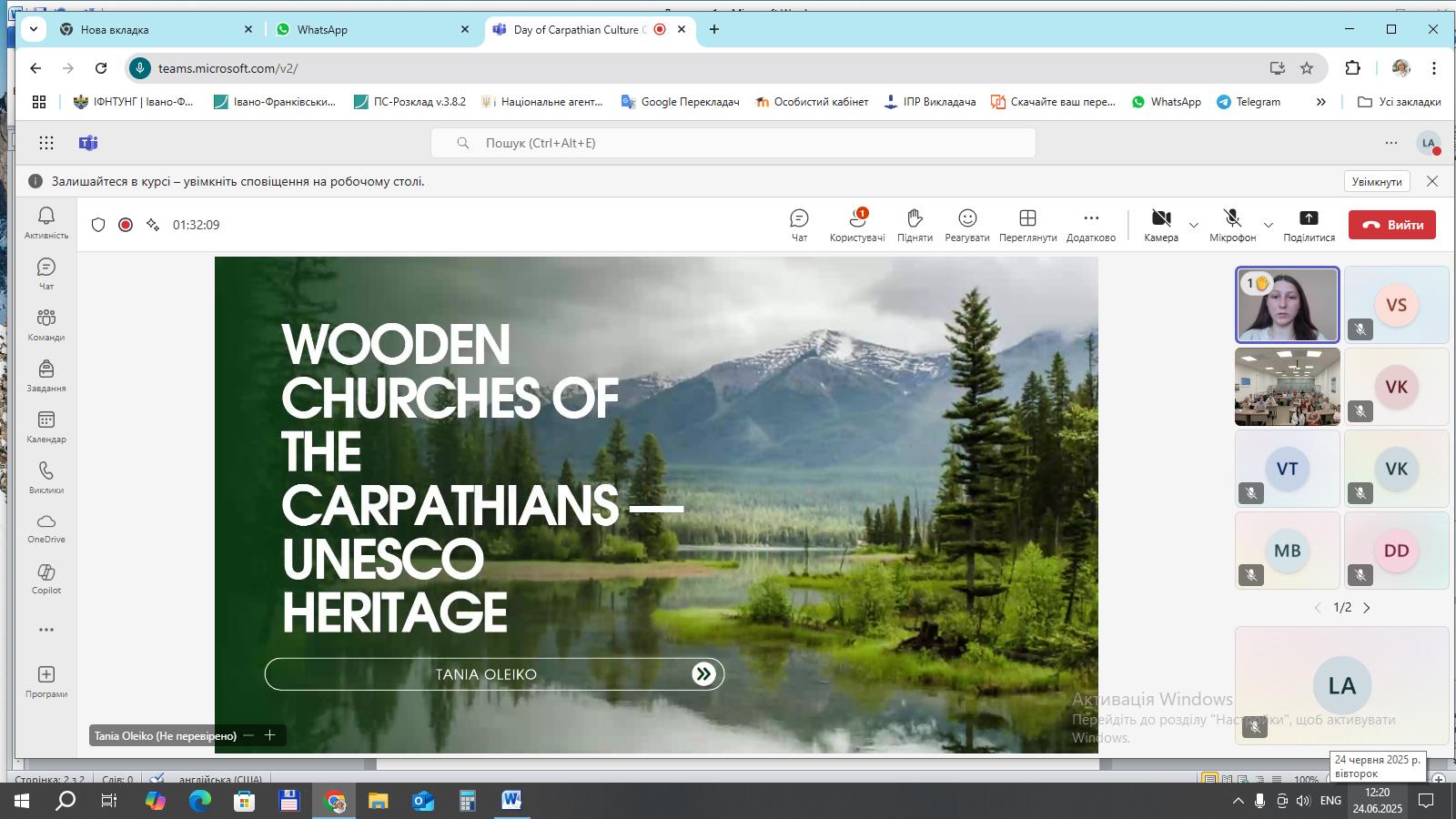Unmute the microphone (Мікрофон)
This screenshot has height=819, width=1456.
coord(1232,225)
